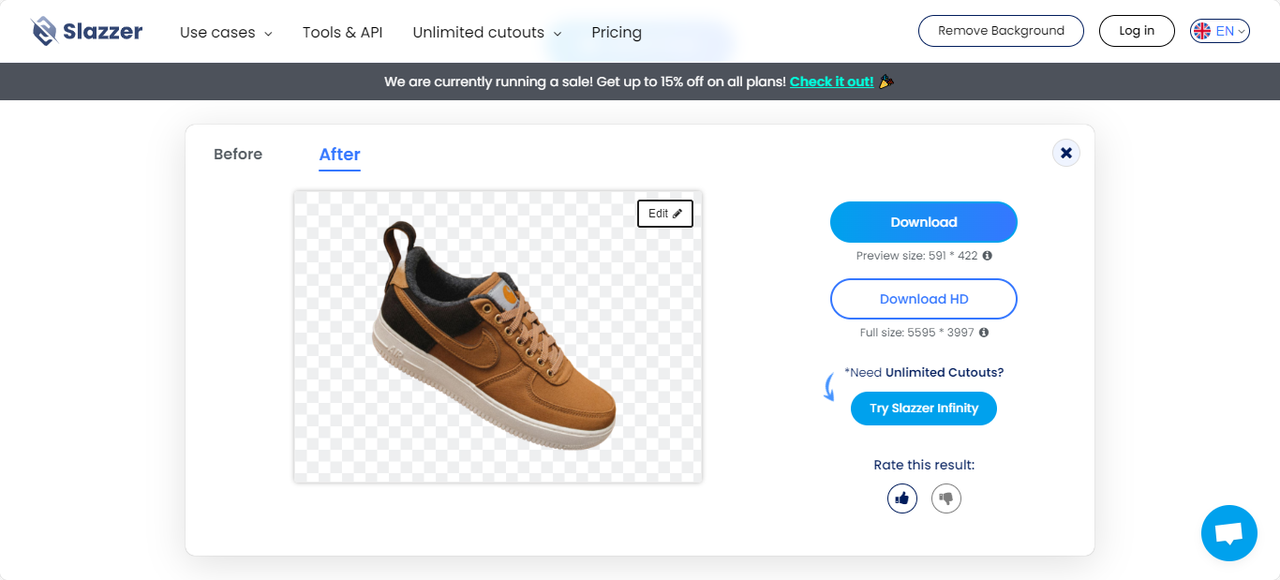This screenshot has height=580, width=1280.
Task: Click the info icon beside Full size
Action: click(984, 332)
